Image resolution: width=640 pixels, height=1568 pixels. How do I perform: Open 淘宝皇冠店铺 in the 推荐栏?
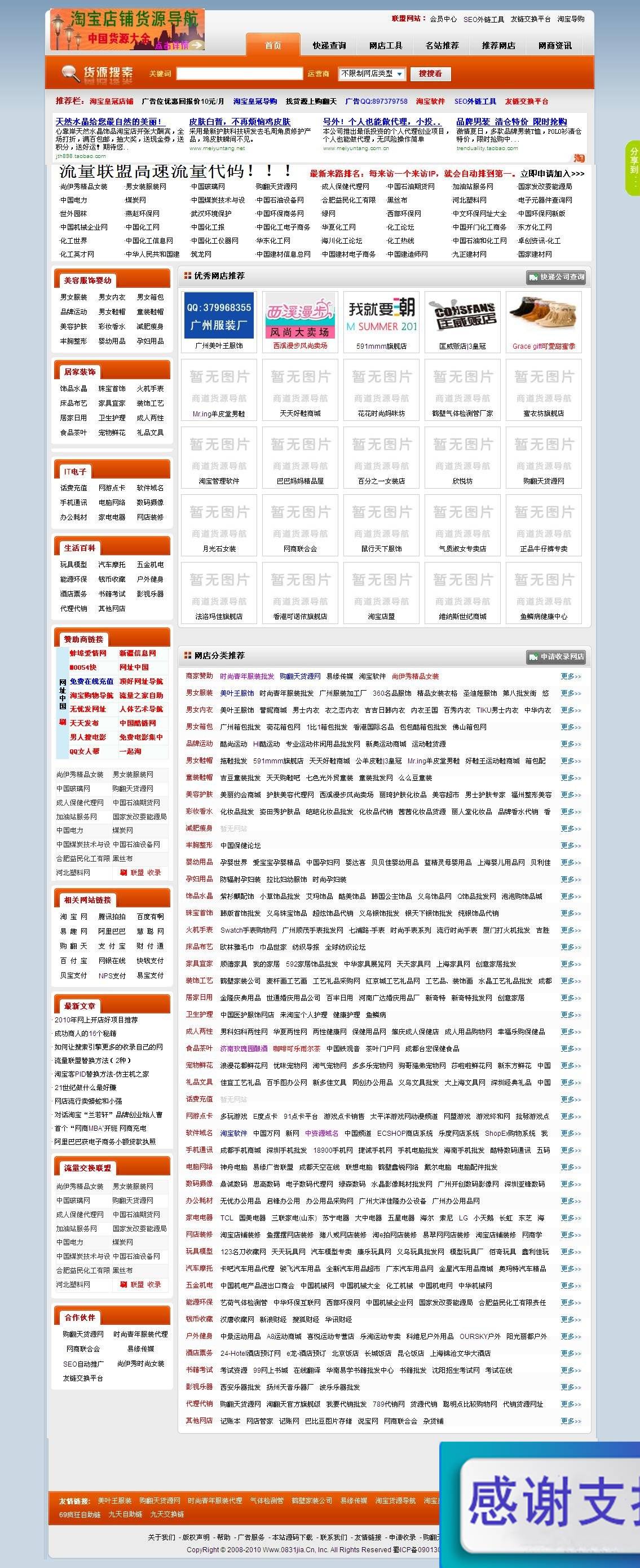(111, 101)
